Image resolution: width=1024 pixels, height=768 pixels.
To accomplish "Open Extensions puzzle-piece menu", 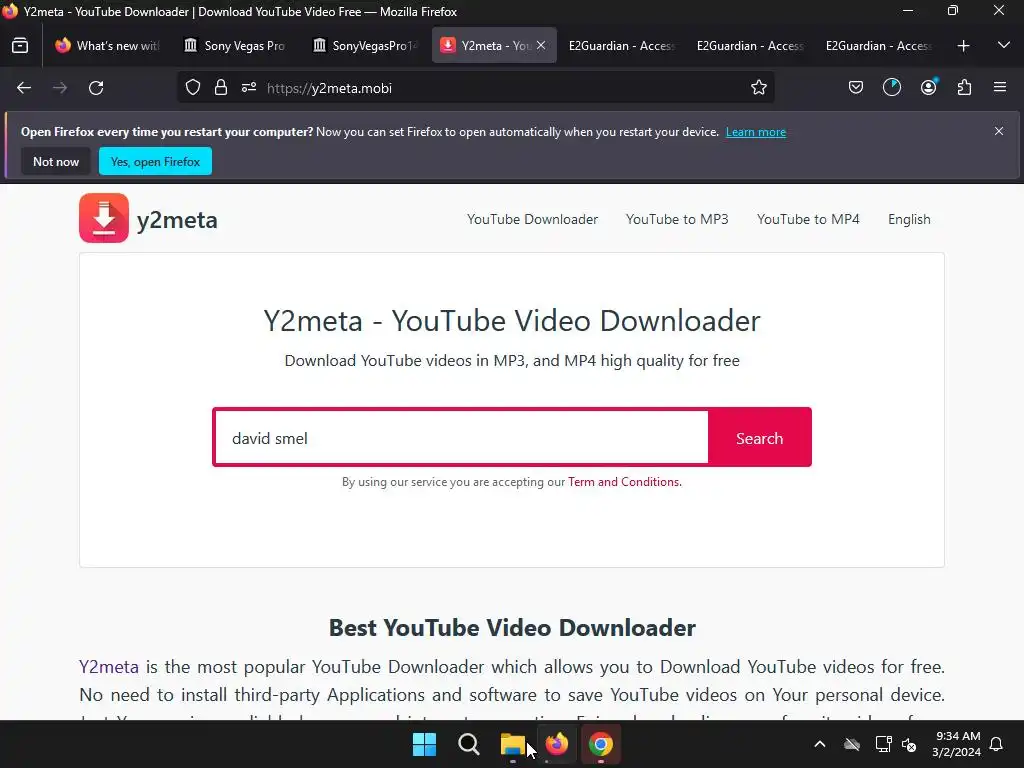I will [964, 88].
